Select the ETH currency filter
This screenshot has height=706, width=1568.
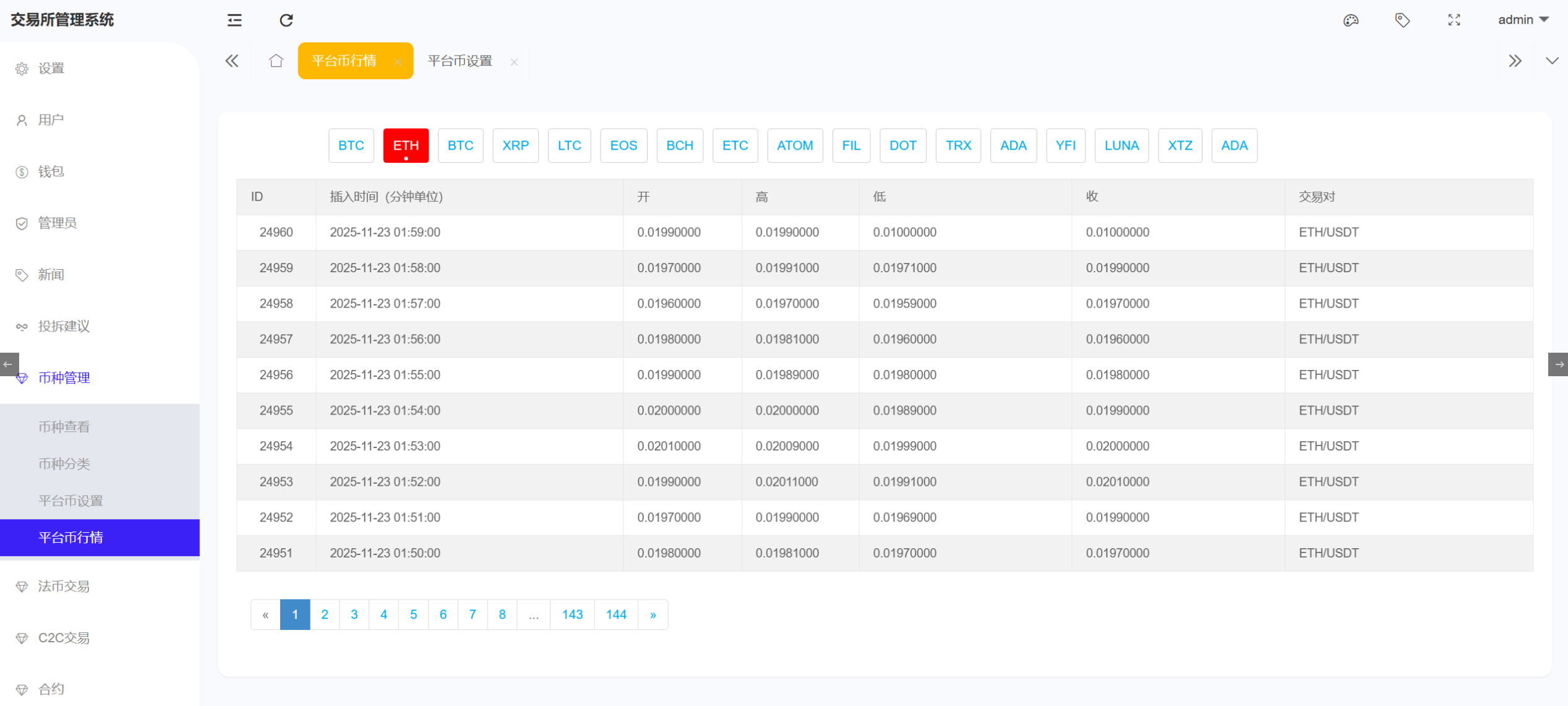(405, 145)
